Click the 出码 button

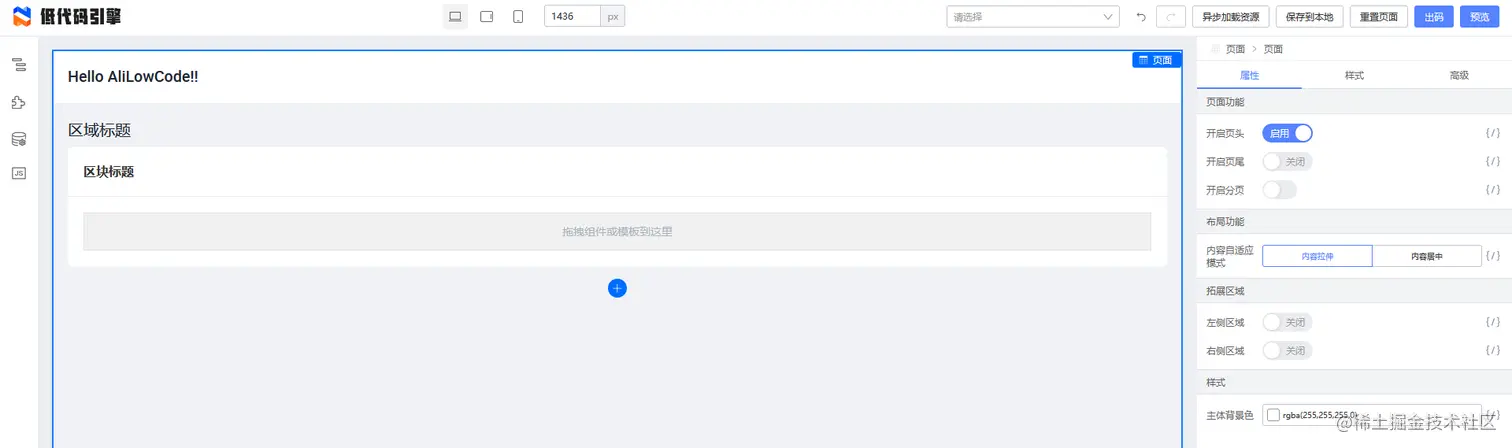click(x=1434, y=17)
